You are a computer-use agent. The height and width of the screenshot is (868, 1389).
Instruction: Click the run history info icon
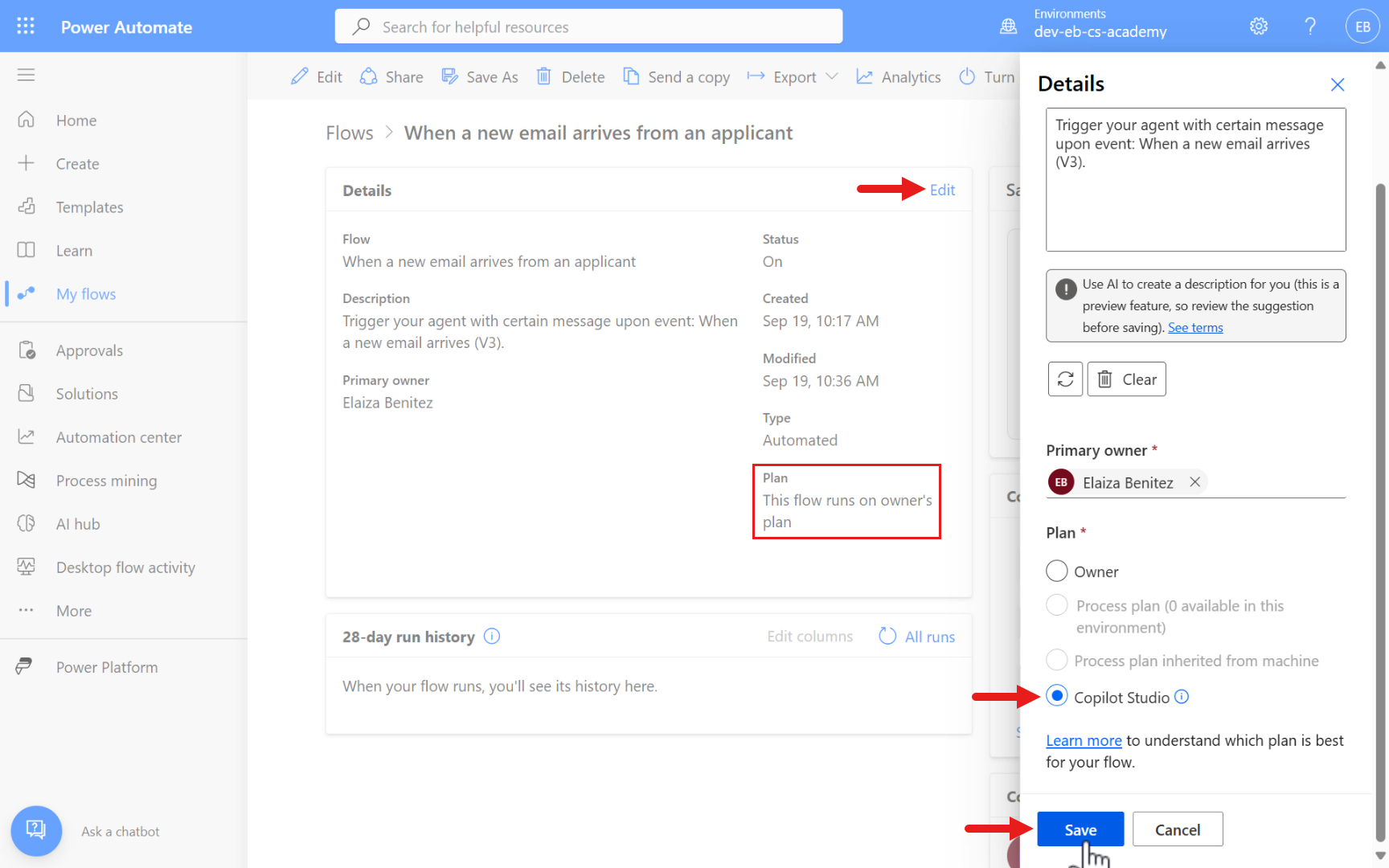pos(492,637)
